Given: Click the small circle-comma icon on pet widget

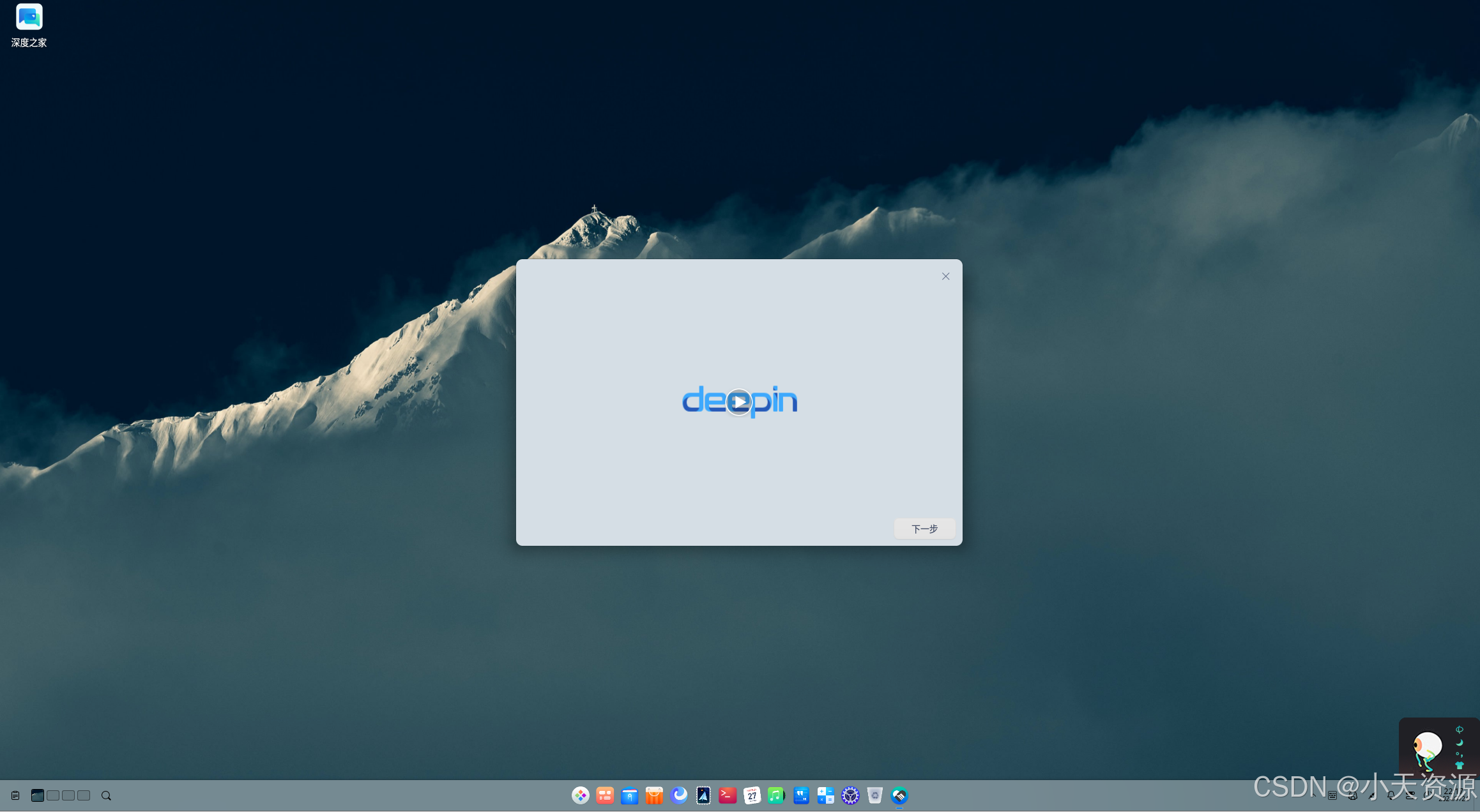Looking at the screenshot, I should (1460, 755).
